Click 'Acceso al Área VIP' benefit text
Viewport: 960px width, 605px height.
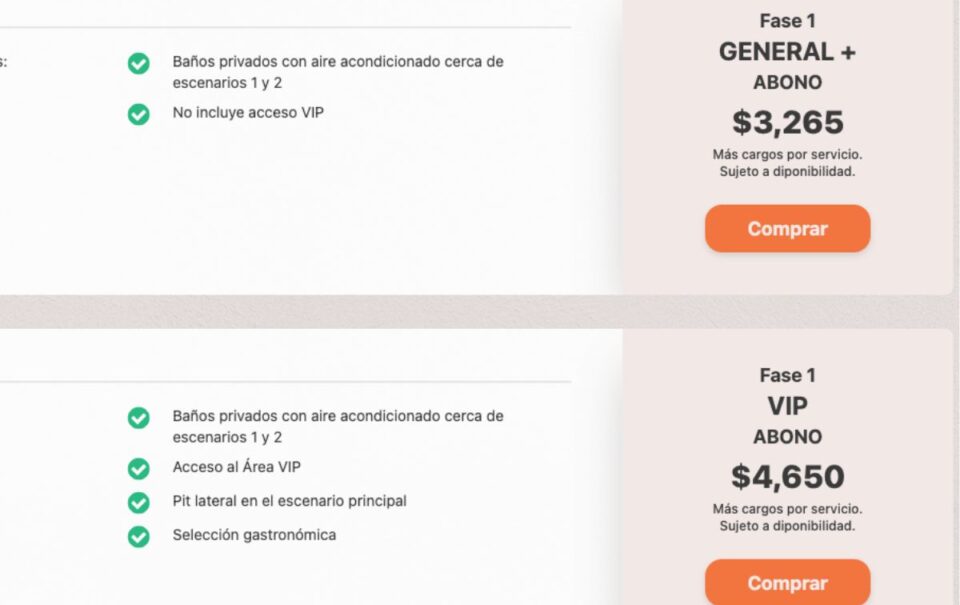tap(236, 467)
